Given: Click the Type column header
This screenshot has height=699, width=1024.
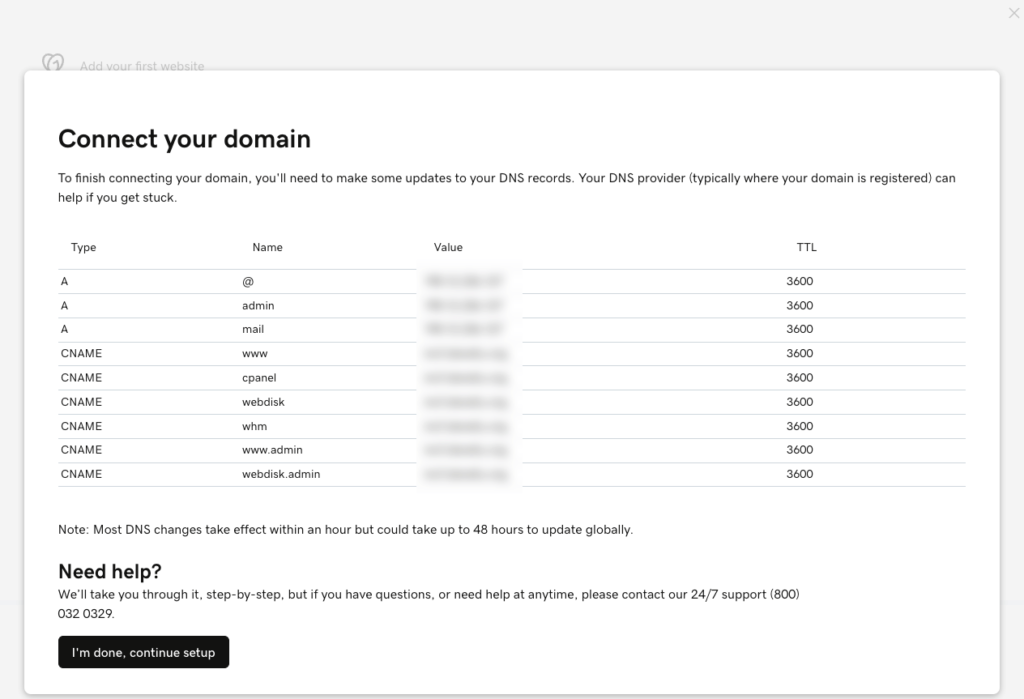Looking at the screenshot, I should pyautogui.click(x=83, y=247).
